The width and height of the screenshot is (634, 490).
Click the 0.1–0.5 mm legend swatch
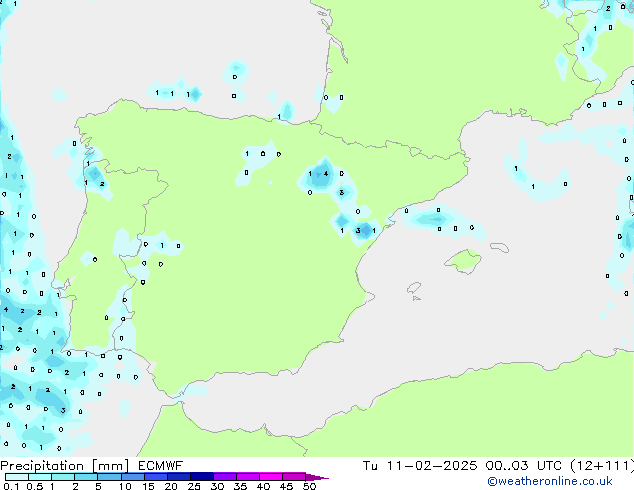17,477
